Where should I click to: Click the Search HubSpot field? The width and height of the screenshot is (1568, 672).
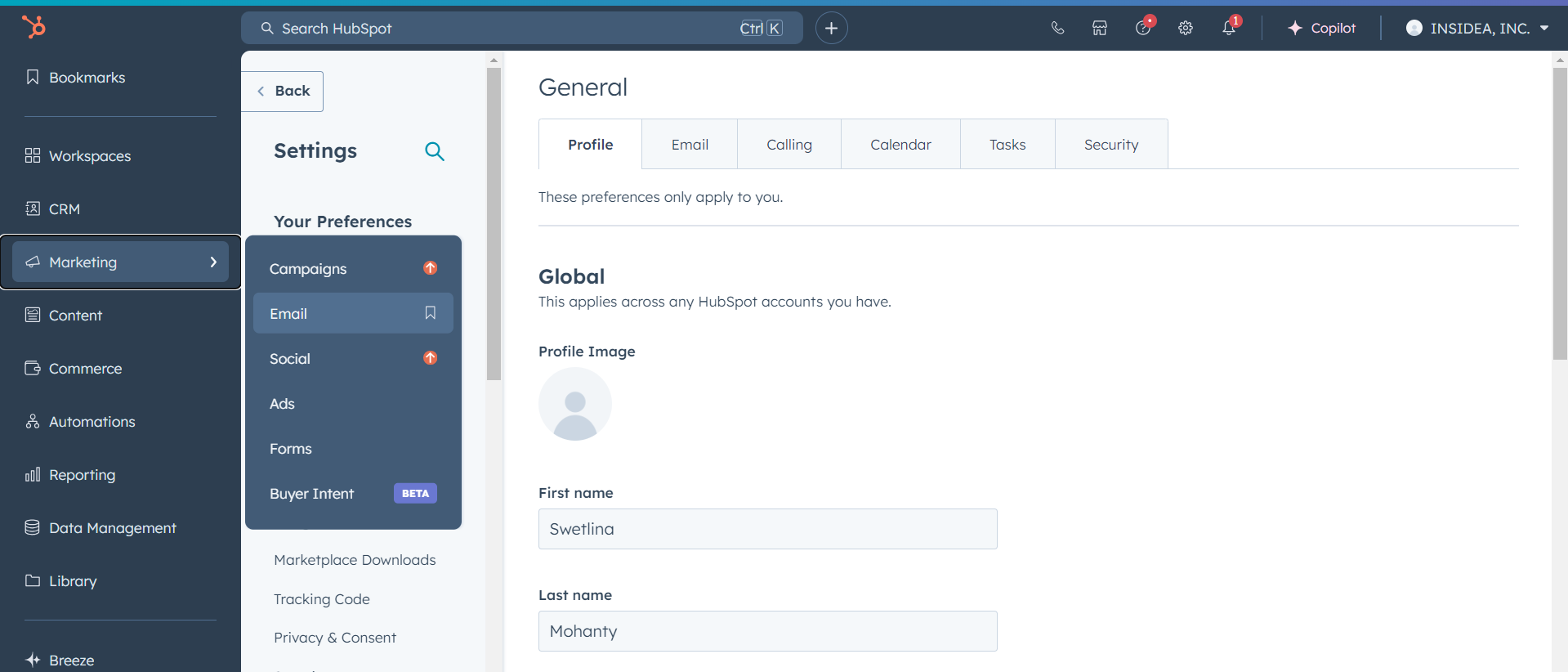pyautogui.click(x=521, y=28)
